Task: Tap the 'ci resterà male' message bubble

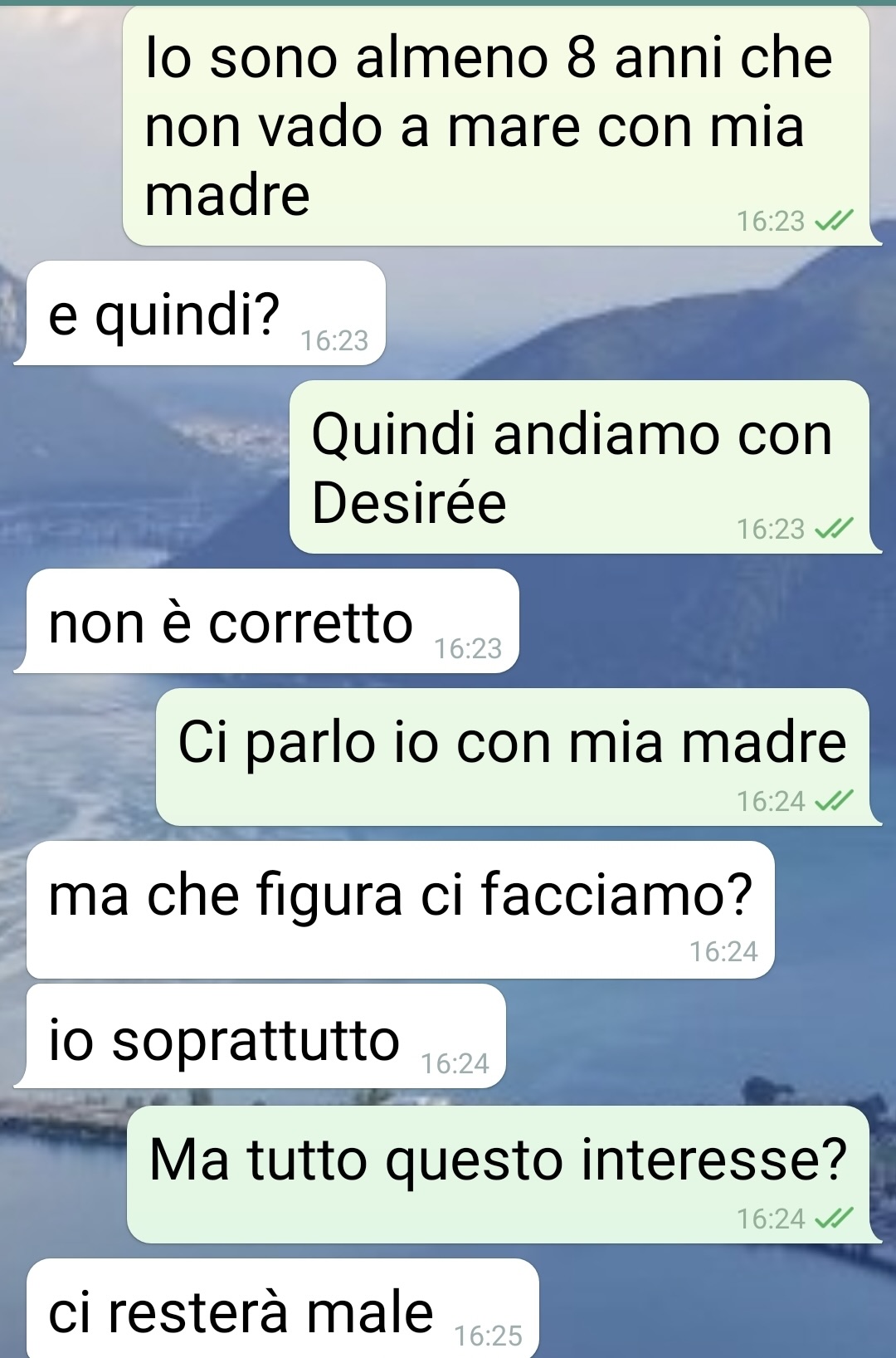Action: click(x=283, y=1308)
